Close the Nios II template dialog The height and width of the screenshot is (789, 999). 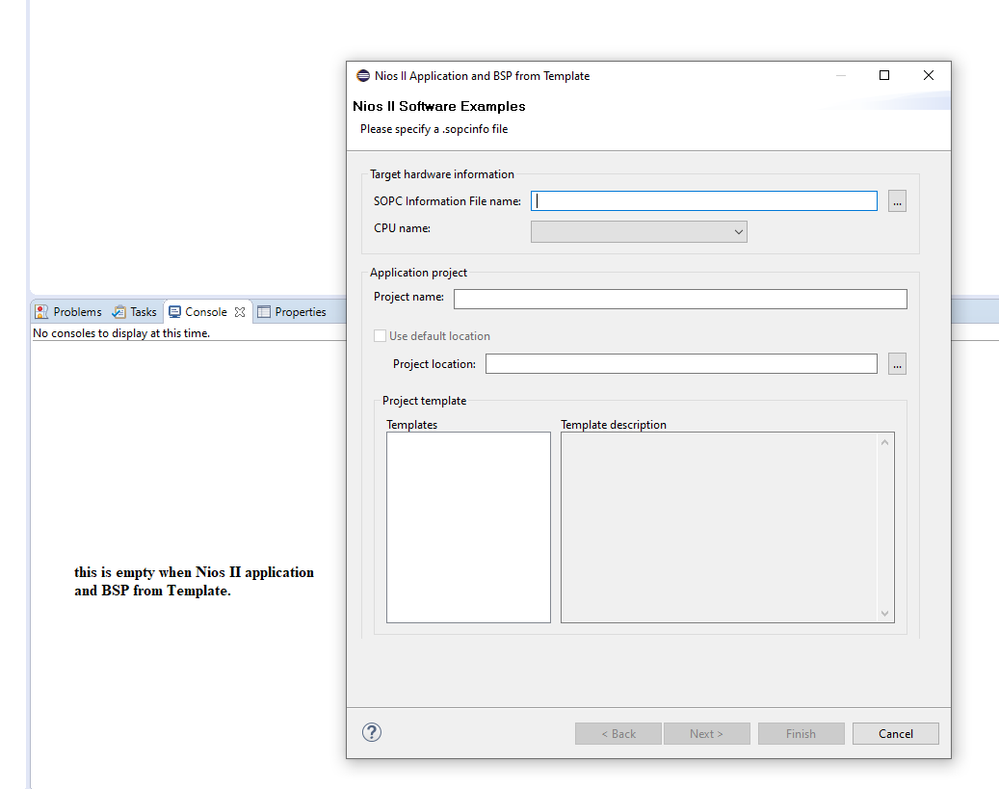point(928,75)
